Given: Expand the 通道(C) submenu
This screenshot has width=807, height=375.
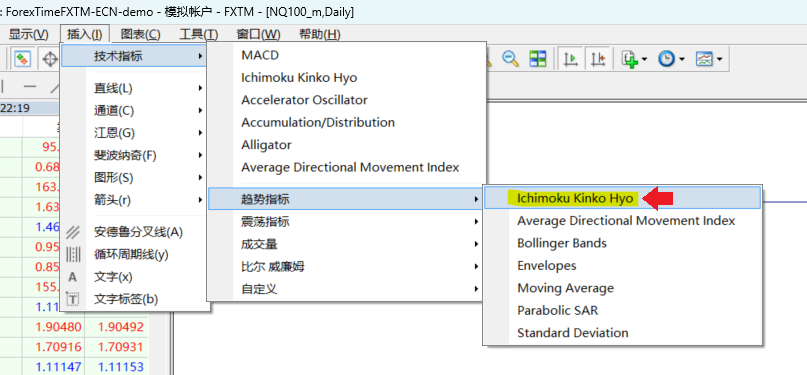Looking at the screenshot, I should pos(134,111).
